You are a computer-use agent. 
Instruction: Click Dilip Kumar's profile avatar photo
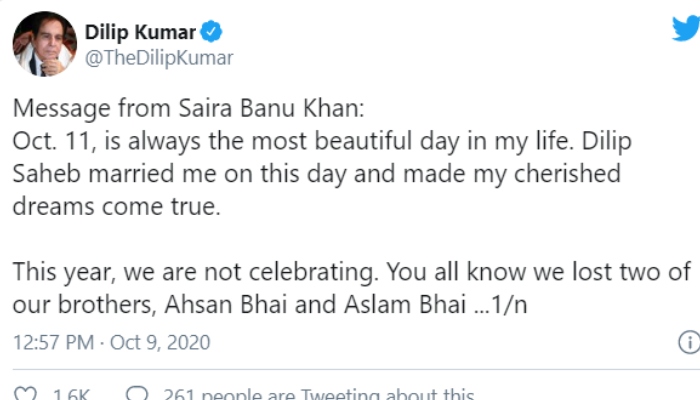[x=43, y=43]
